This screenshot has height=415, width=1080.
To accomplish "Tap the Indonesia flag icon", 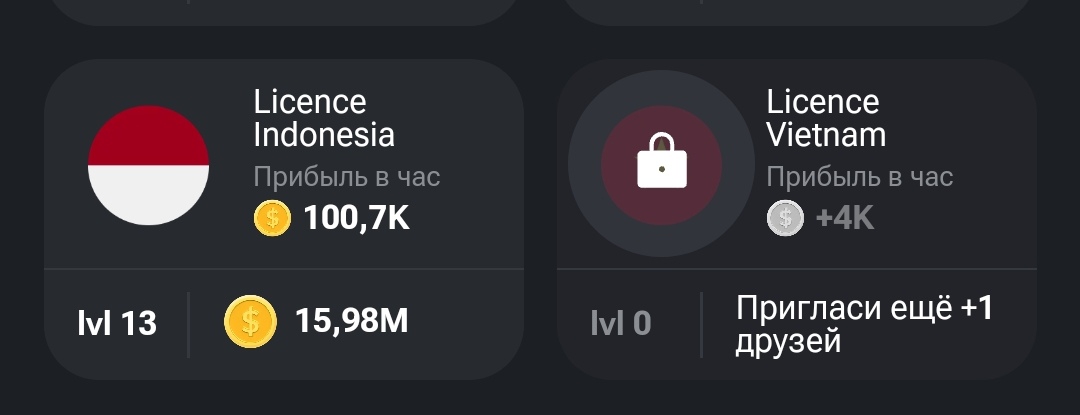I will 148,165.
